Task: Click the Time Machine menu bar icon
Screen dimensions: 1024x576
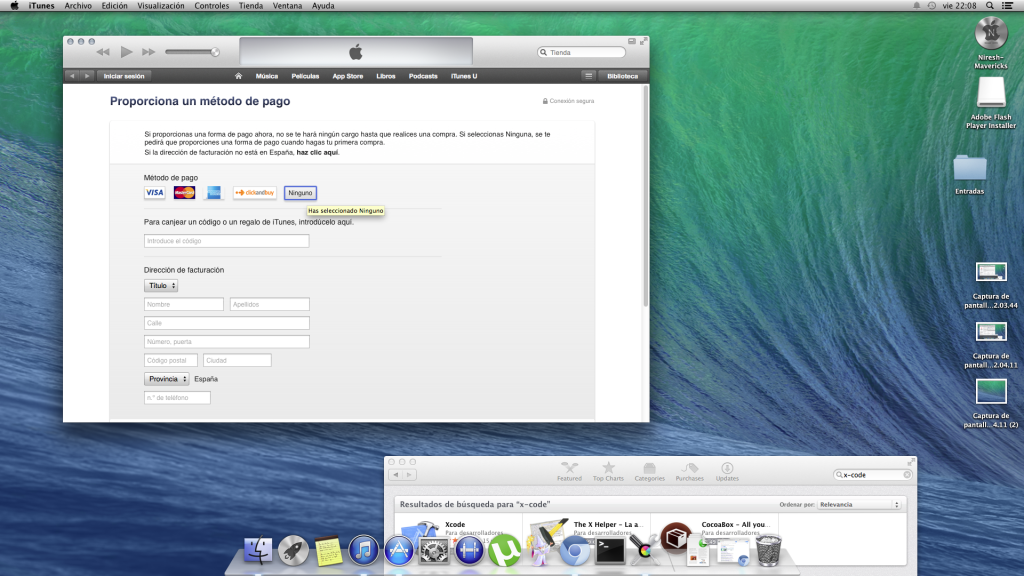Action: (931, 6)
